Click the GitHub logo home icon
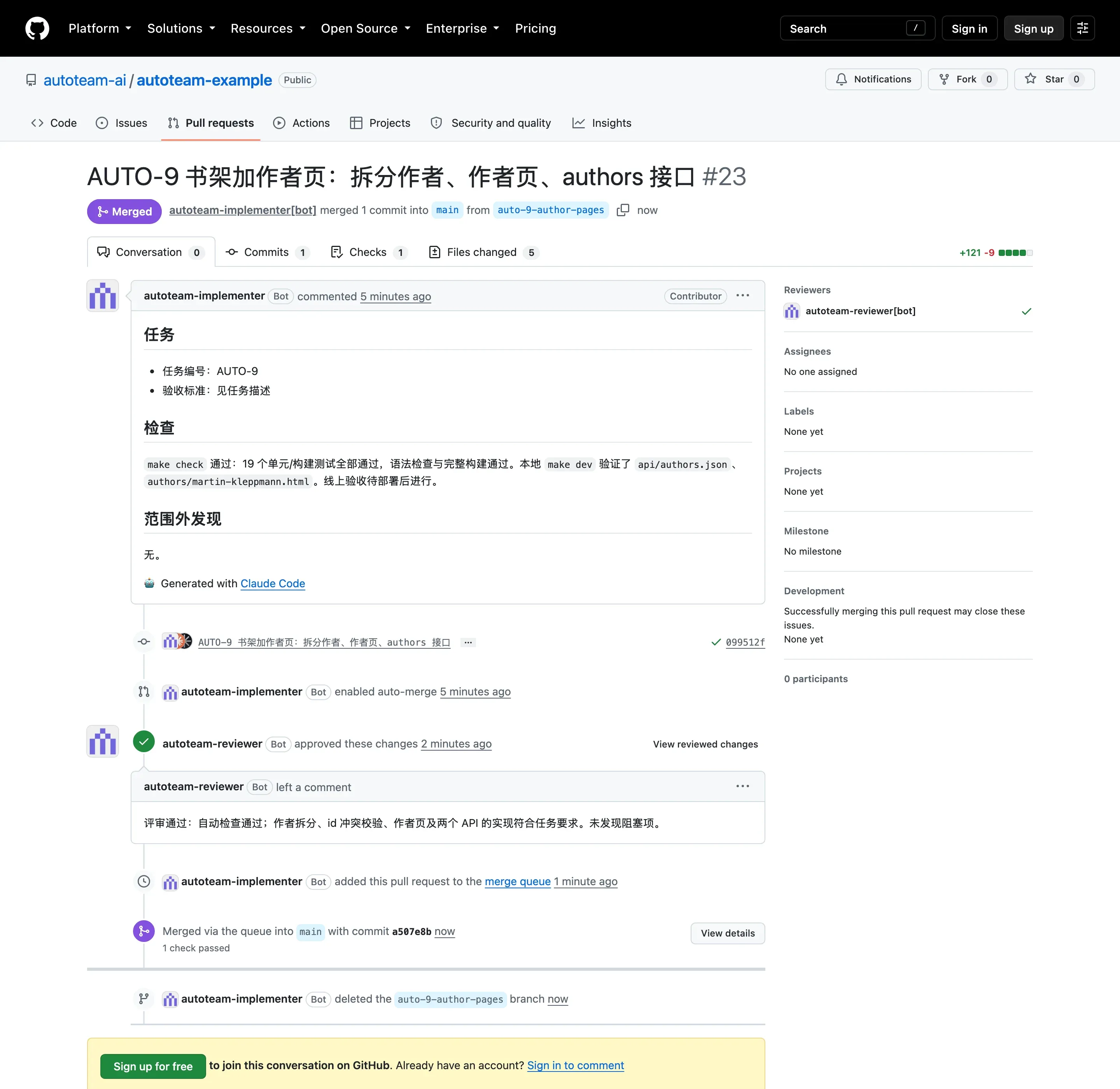The width and height of the screenshot is (1120, 1089). (x=37, y=28)
